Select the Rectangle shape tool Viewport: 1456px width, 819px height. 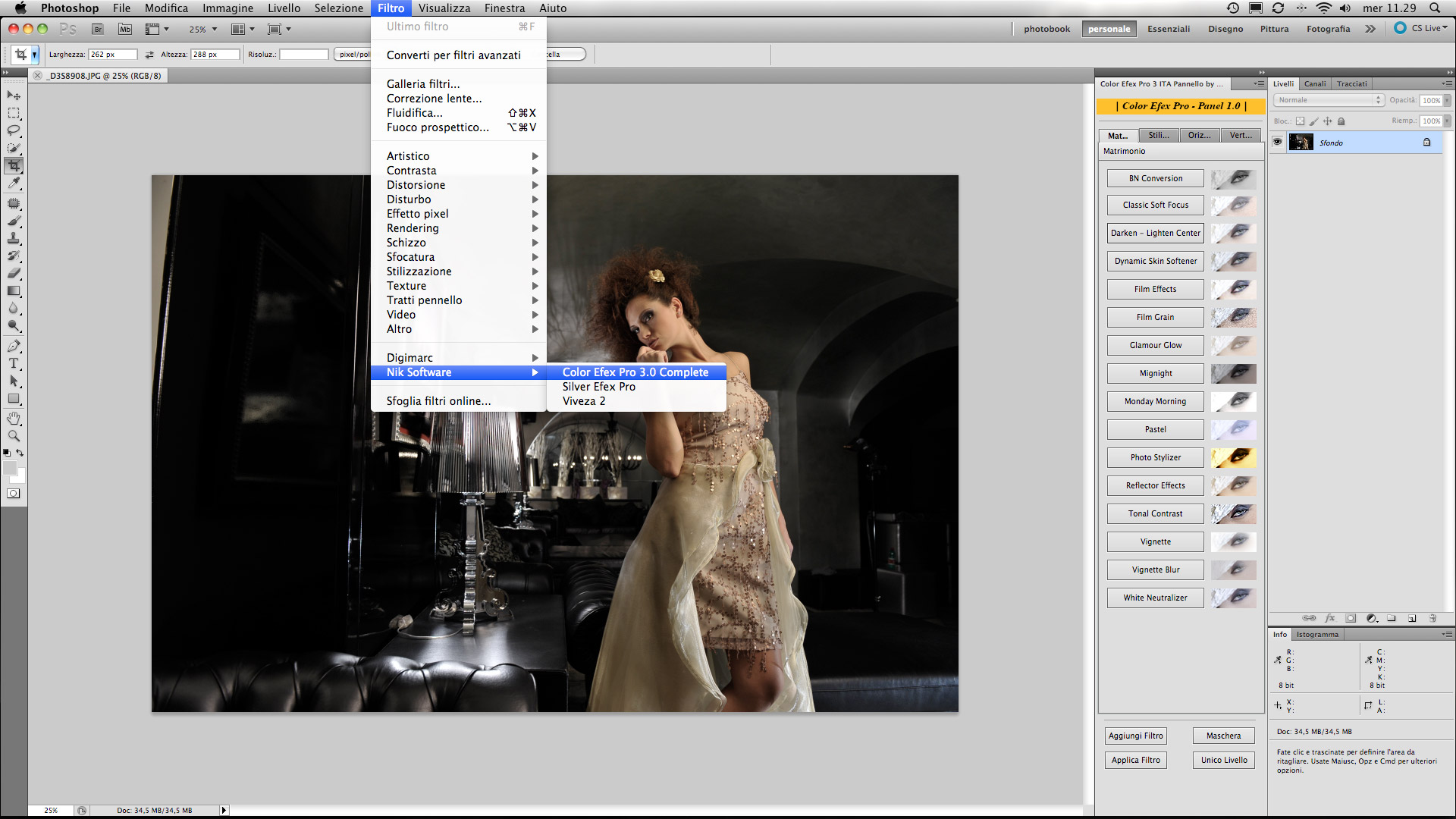[x=14, y=398]
